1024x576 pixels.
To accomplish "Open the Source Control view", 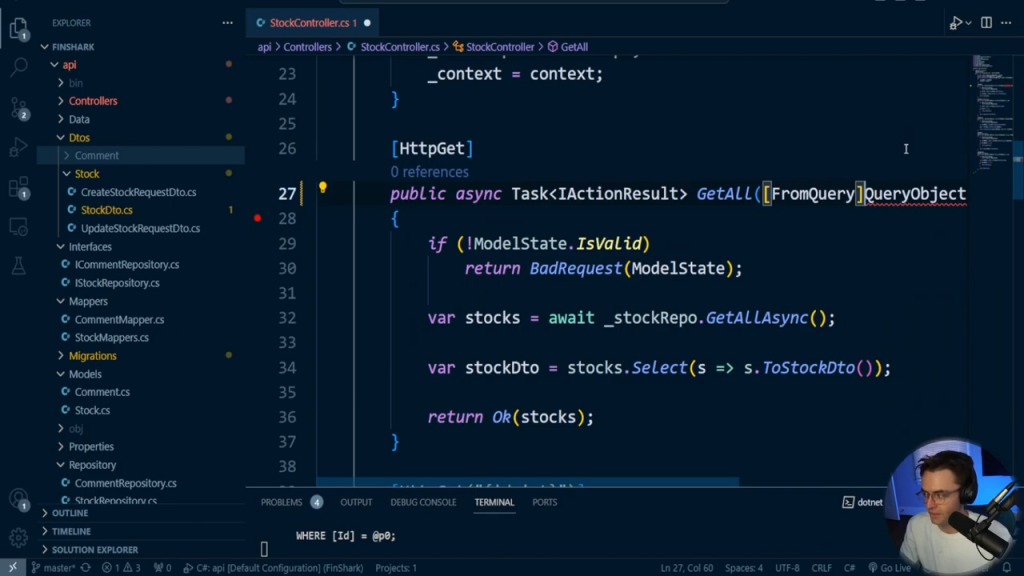I will point(18,108).
